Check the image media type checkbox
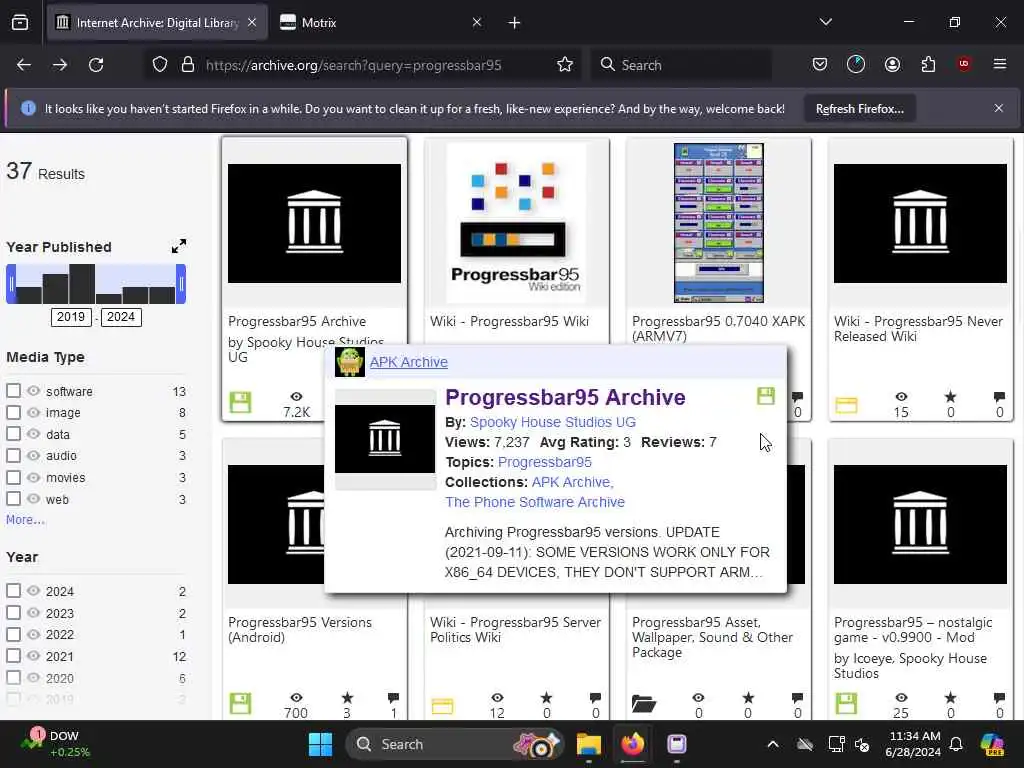This screenshot has height=768, width=1024. tap(14, 412)
